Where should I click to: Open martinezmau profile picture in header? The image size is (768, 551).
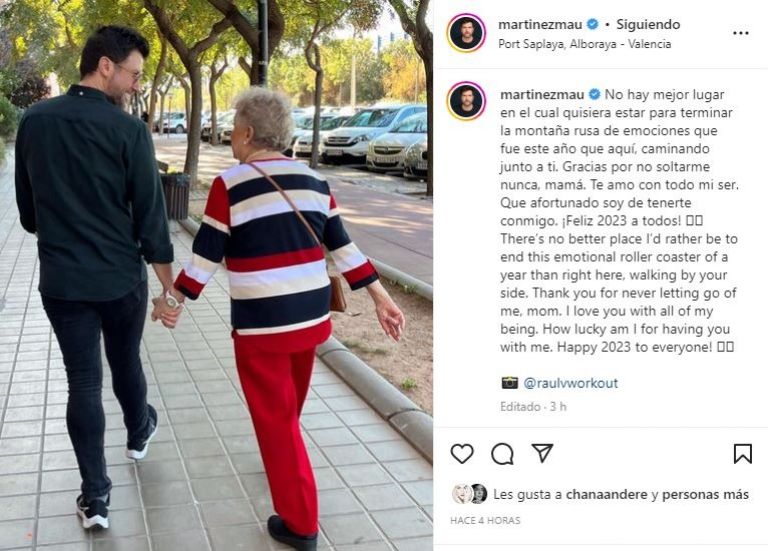coord(466,33)
